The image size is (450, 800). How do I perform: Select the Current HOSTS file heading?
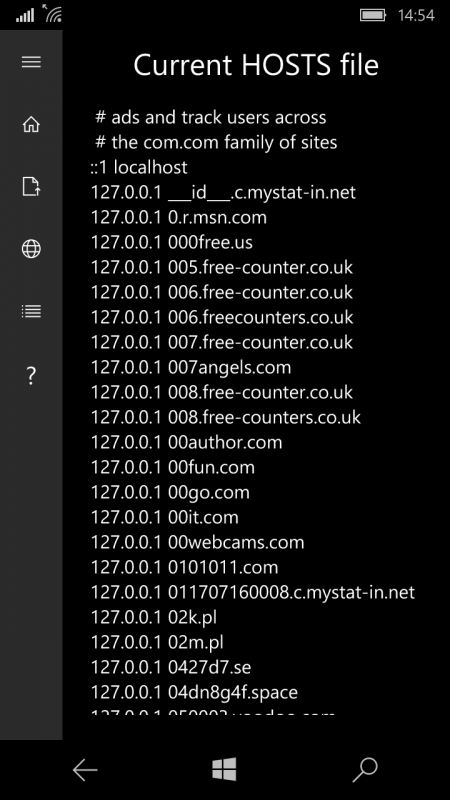coord(256,65)
